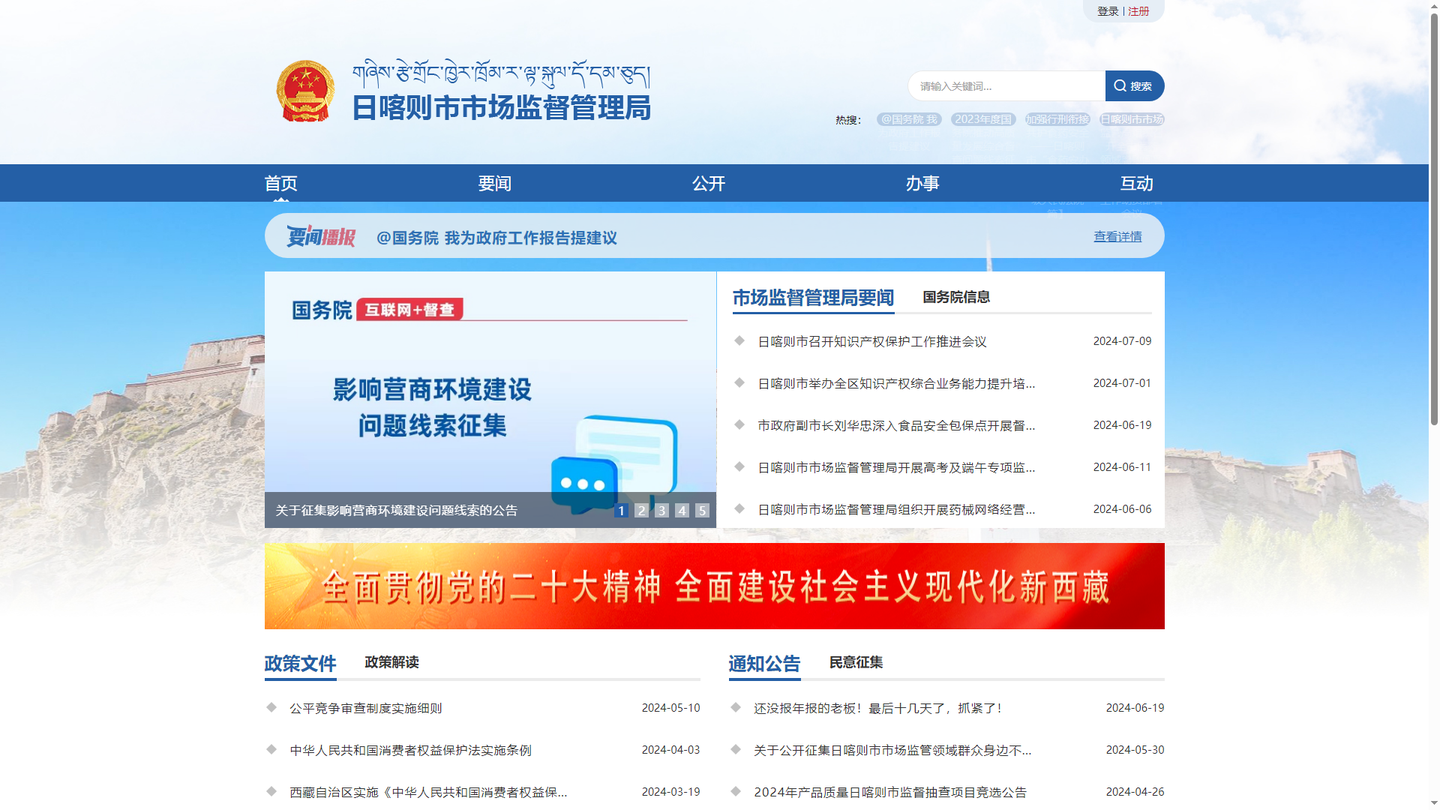Open policy 西藏自治区实施《中华人民共和国消费者权益保...
The width and height of the screenshot is (1440, 810).
click(428, 792)
